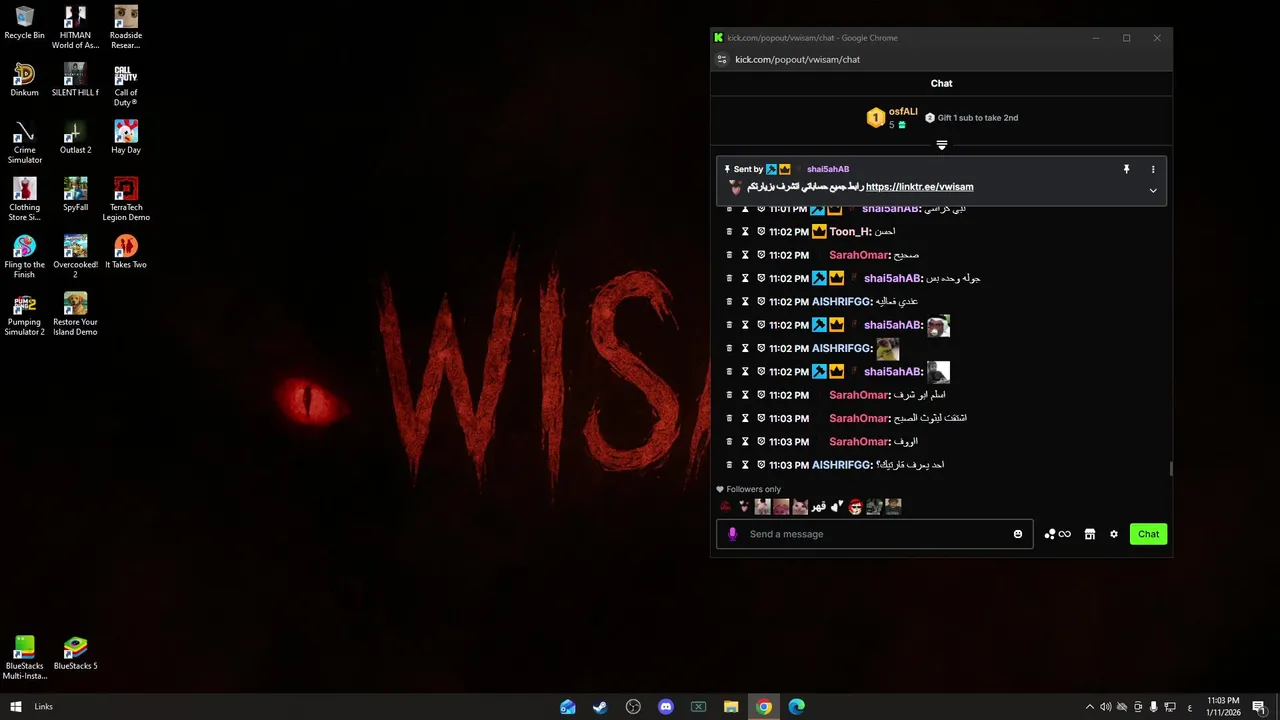Focus the Send a message field

[875, 534]
